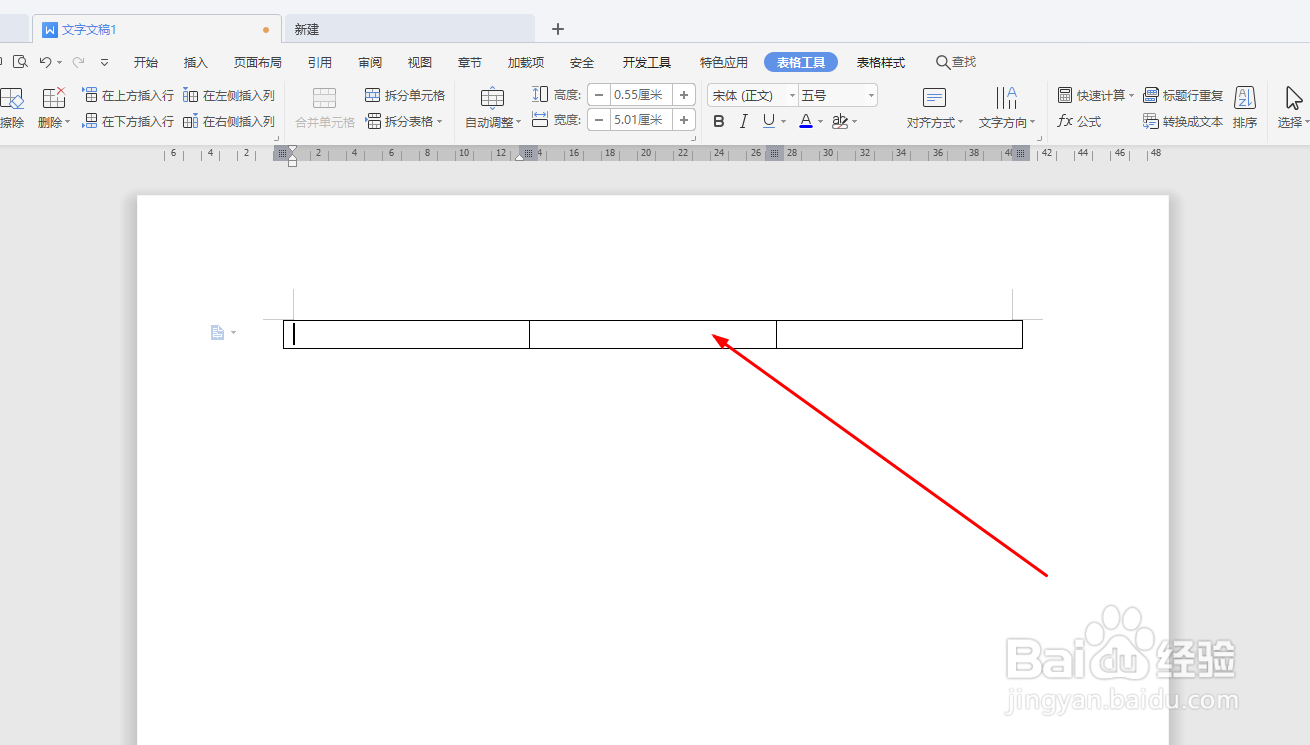Toggle Italic formatting

743,121
